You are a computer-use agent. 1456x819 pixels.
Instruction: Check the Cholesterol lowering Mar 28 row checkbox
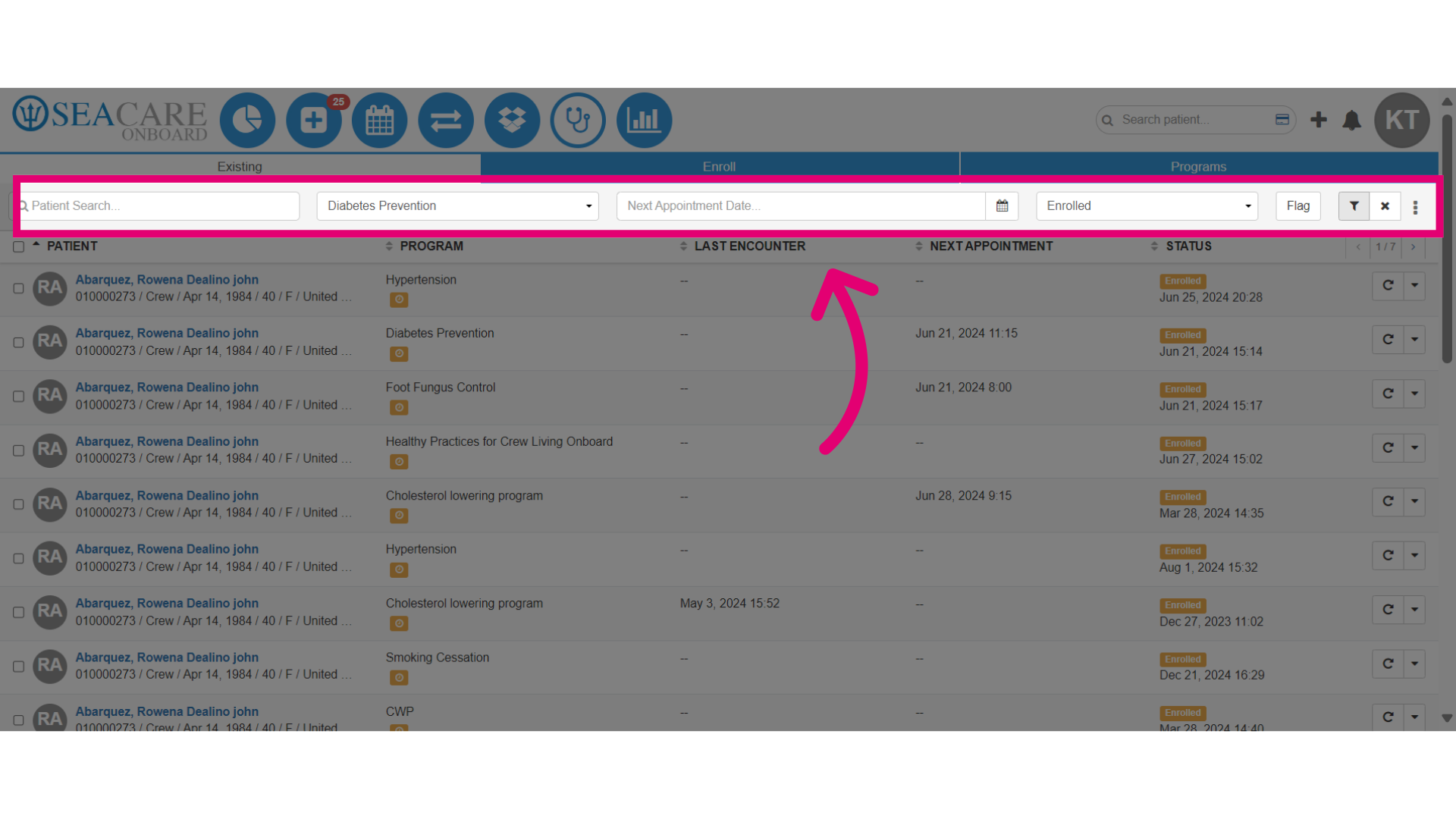coord(18,504)
